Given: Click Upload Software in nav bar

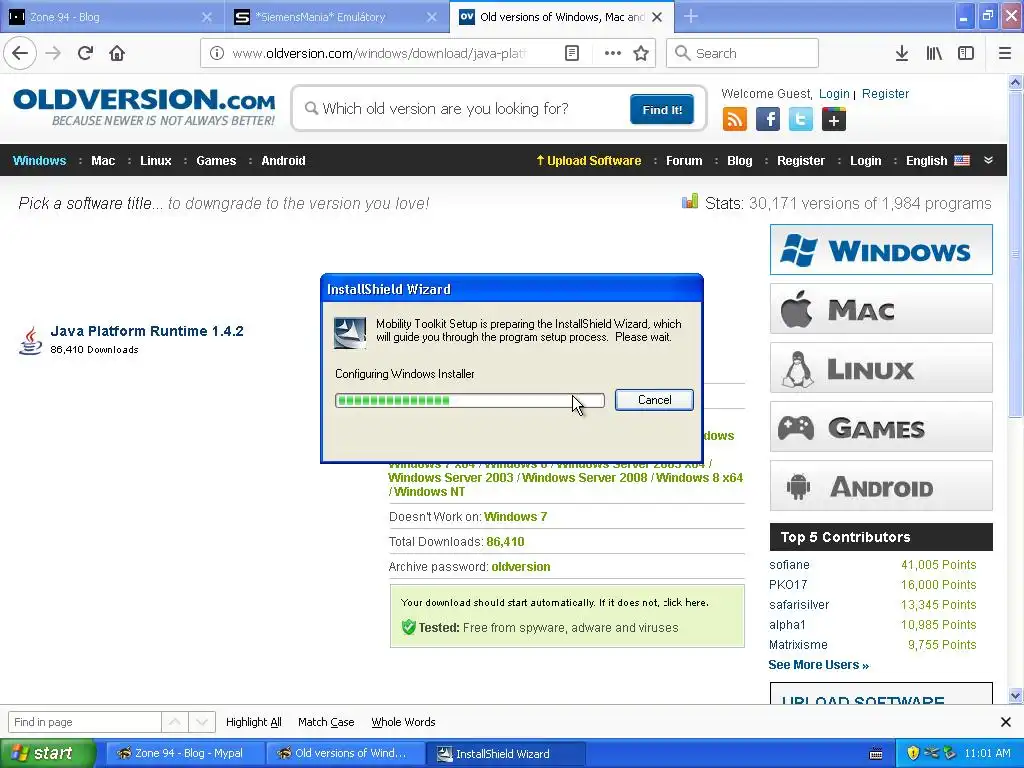Looking at the screenshot, I should 588,161.
